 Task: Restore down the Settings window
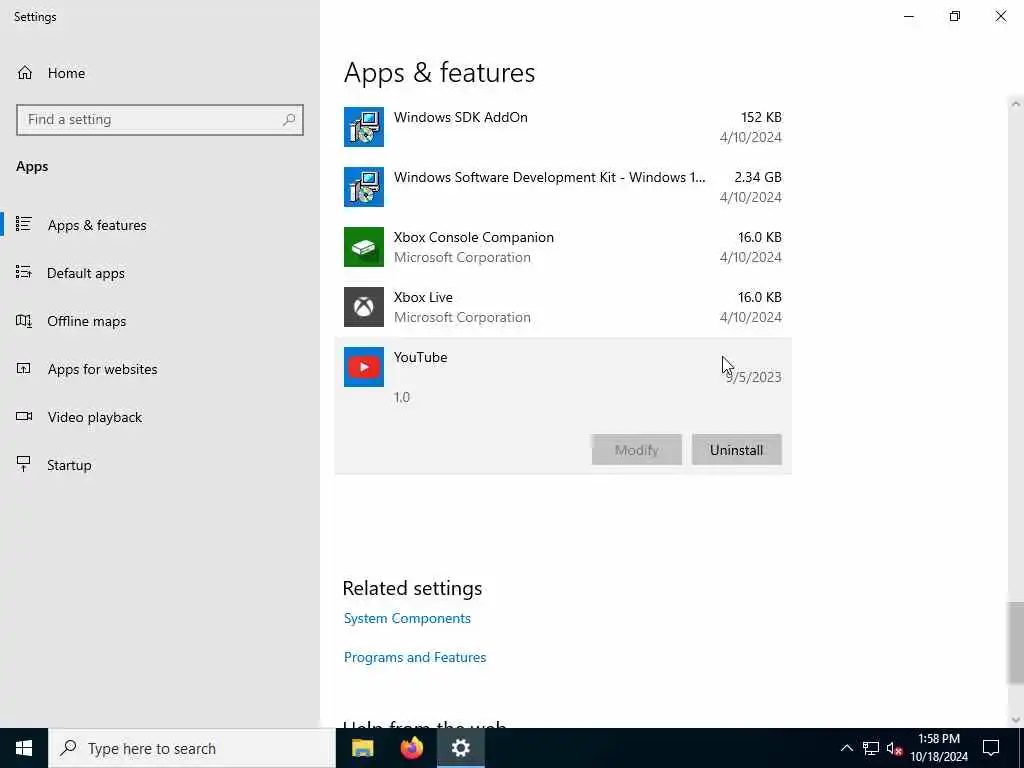click(x=955, y=16)
